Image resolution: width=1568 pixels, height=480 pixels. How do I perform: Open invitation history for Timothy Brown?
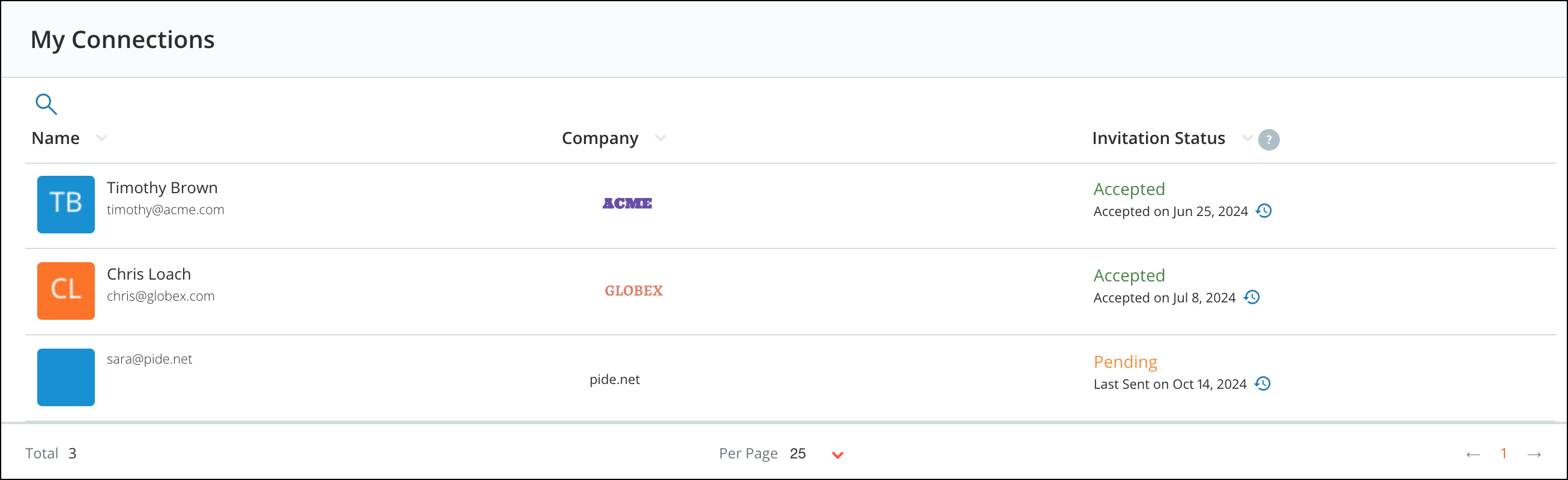coord(1264,211)
